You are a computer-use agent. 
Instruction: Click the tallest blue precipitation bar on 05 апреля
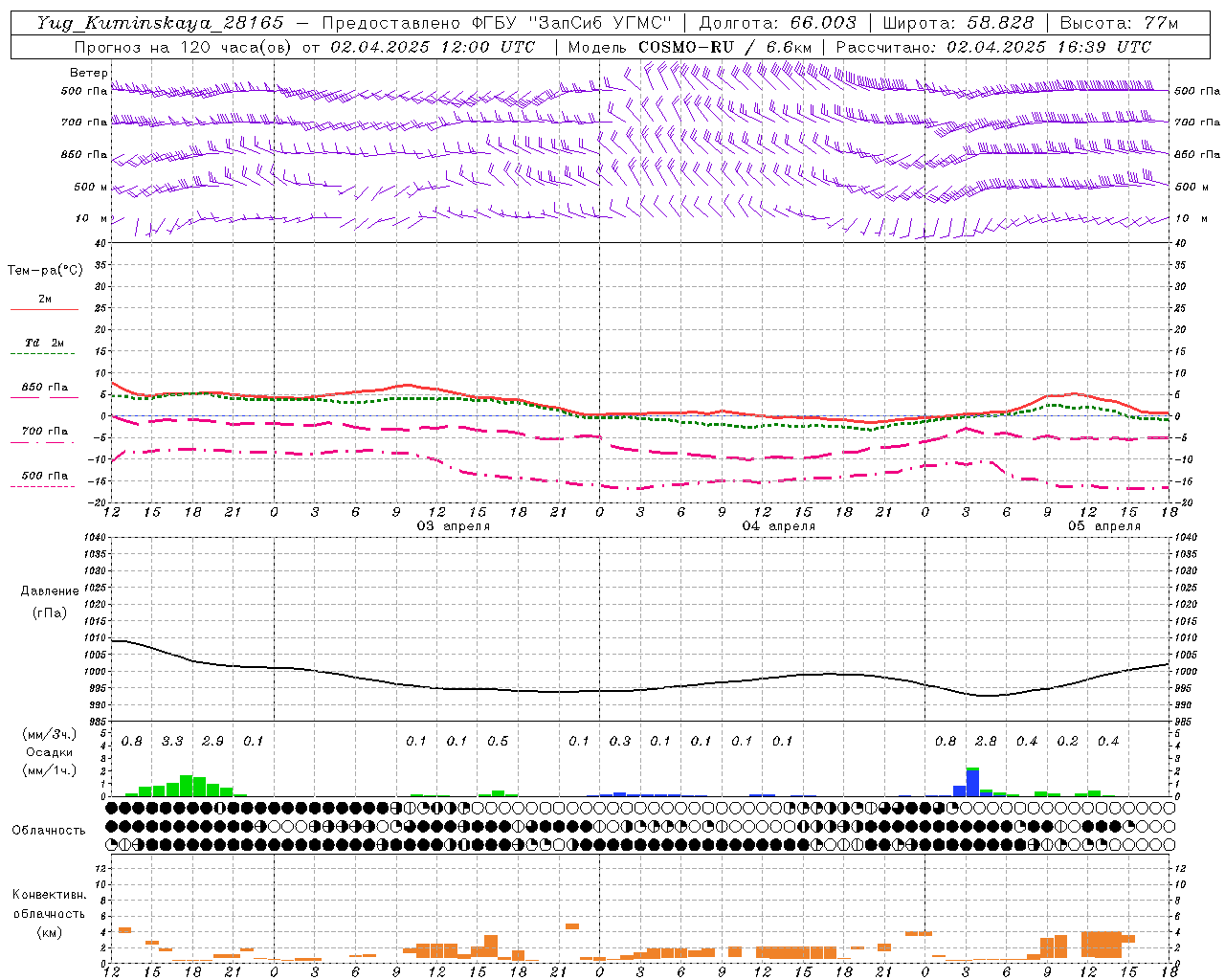tap(972, 783)
